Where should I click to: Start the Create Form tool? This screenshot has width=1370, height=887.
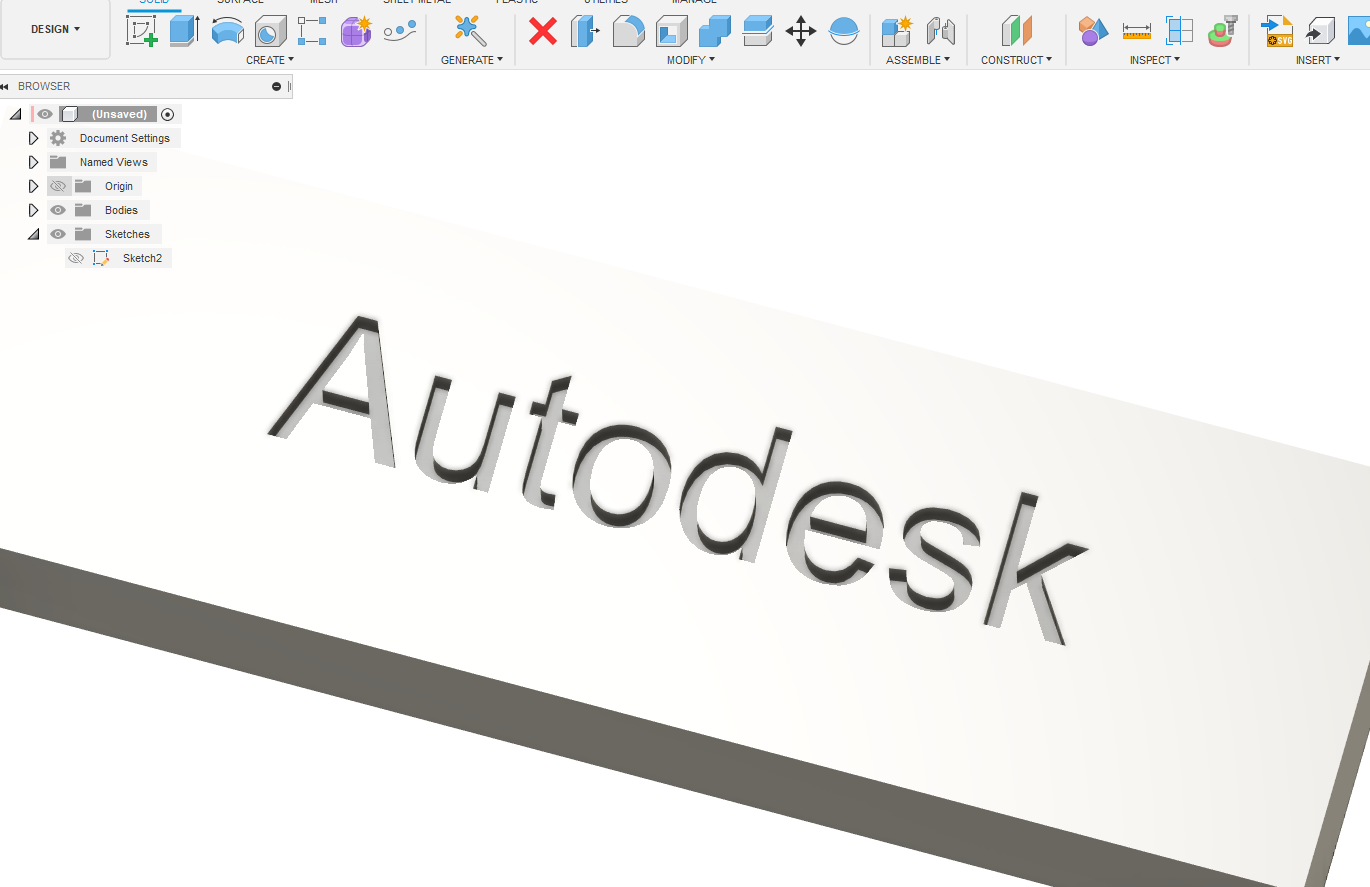tap(355, 32)
